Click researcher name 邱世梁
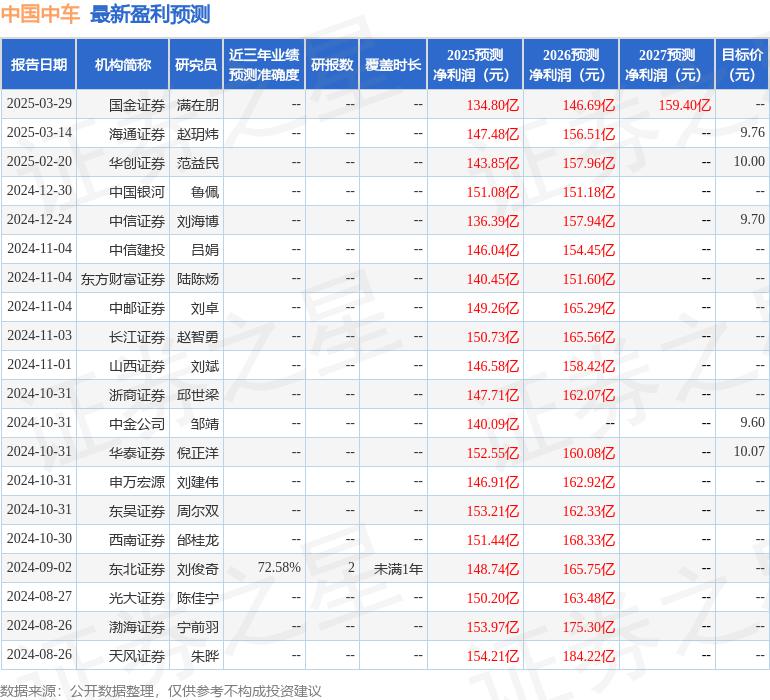 coord(198,395)
